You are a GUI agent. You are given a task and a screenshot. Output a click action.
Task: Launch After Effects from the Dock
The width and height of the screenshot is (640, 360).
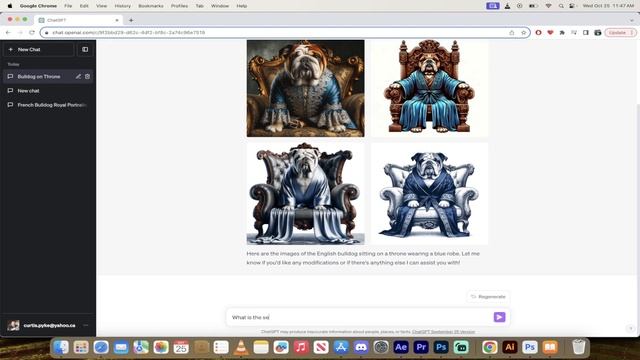point(401,347)
